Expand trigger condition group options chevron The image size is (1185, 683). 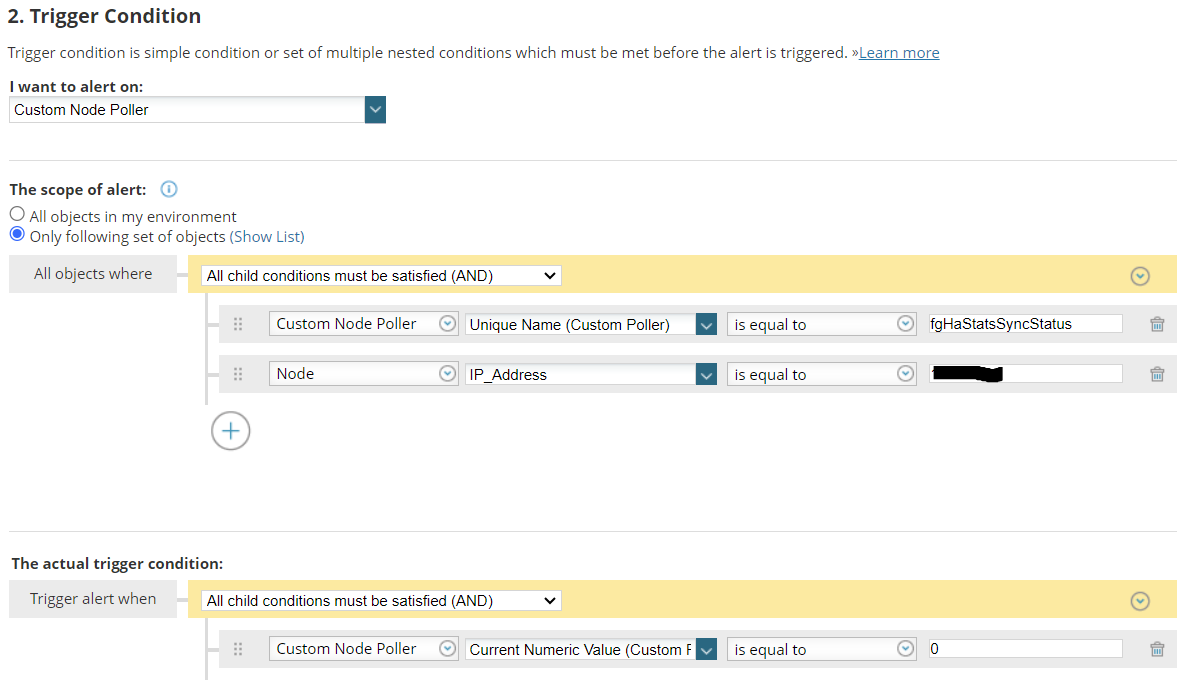1139,601
